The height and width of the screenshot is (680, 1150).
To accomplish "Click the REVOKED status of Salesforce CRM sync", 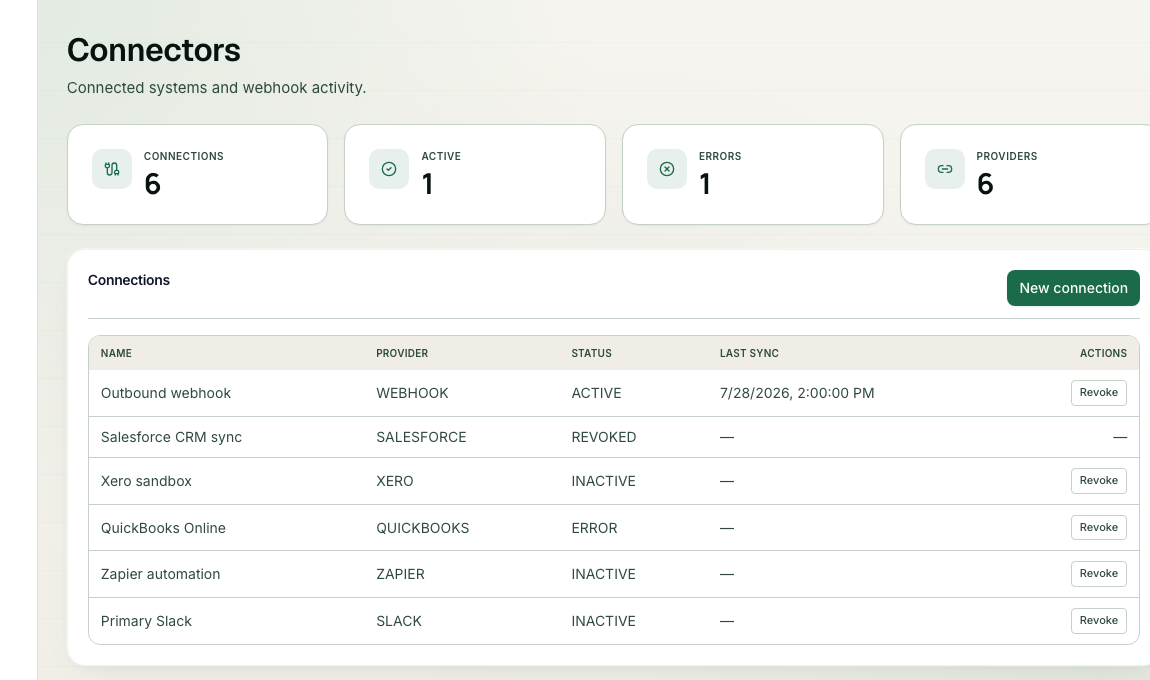I will [x=604, y=437].
